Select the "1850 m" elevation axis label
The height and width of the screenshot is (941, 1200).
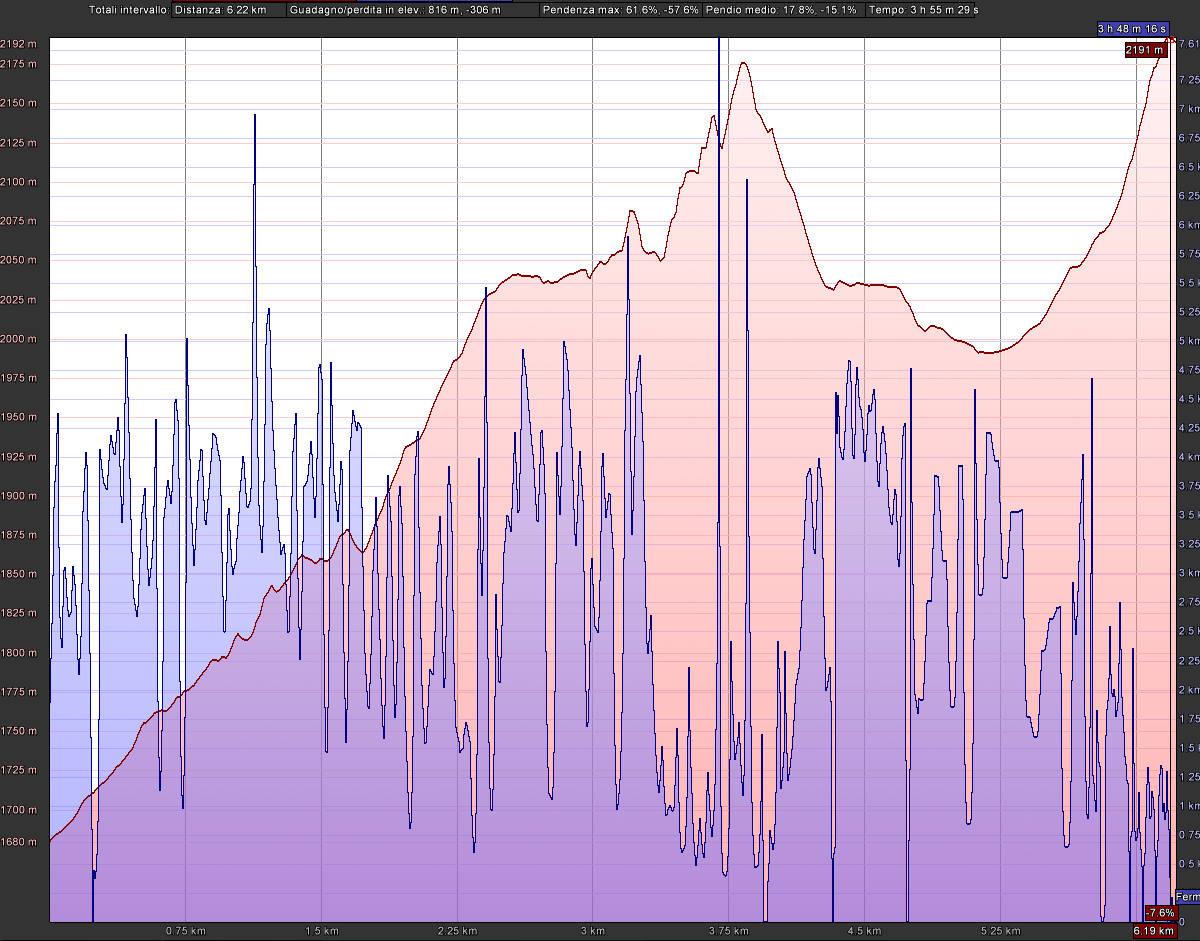18,574
